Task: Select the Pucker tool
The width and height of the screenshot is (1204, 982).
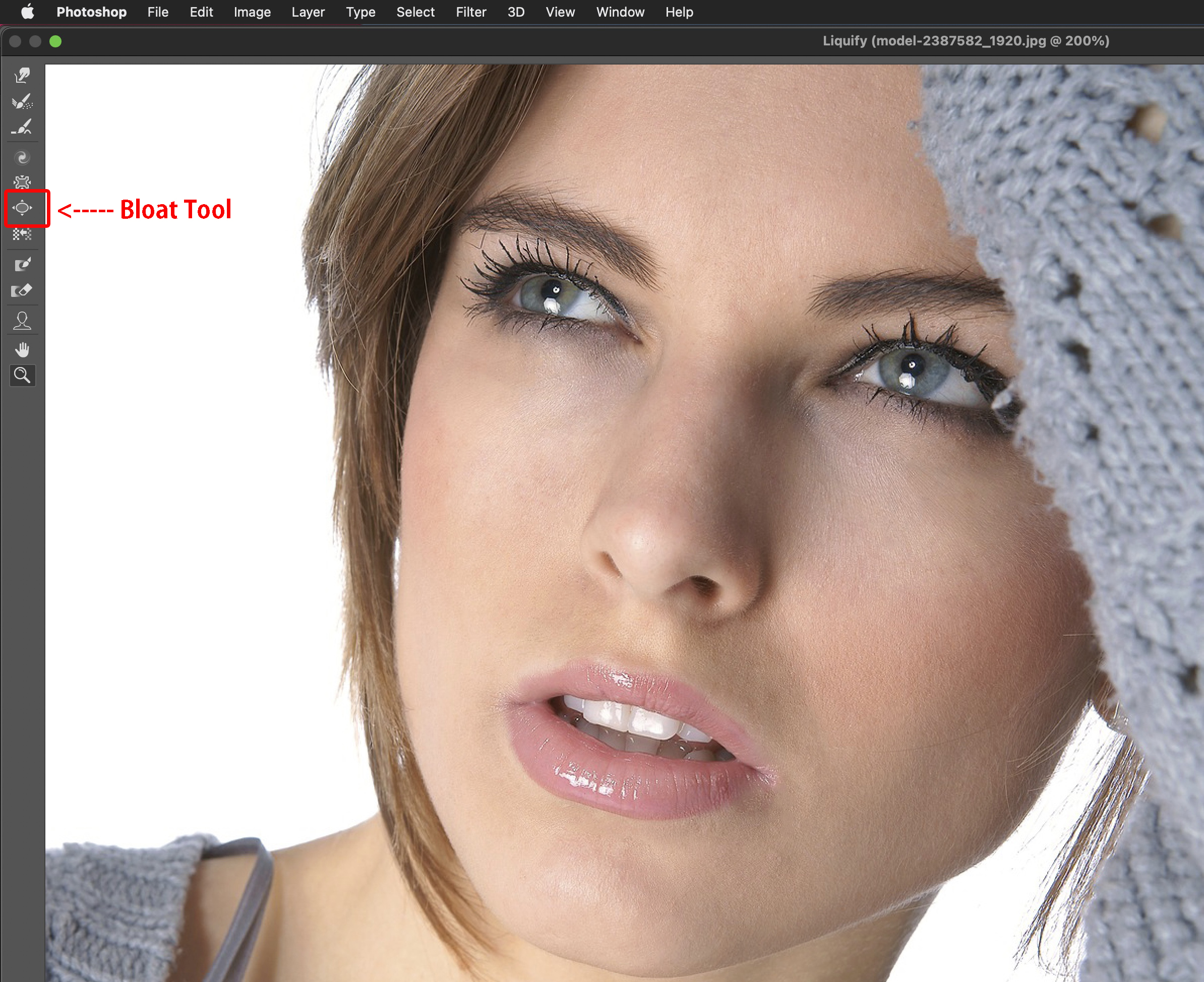Action: coord(22,182)
